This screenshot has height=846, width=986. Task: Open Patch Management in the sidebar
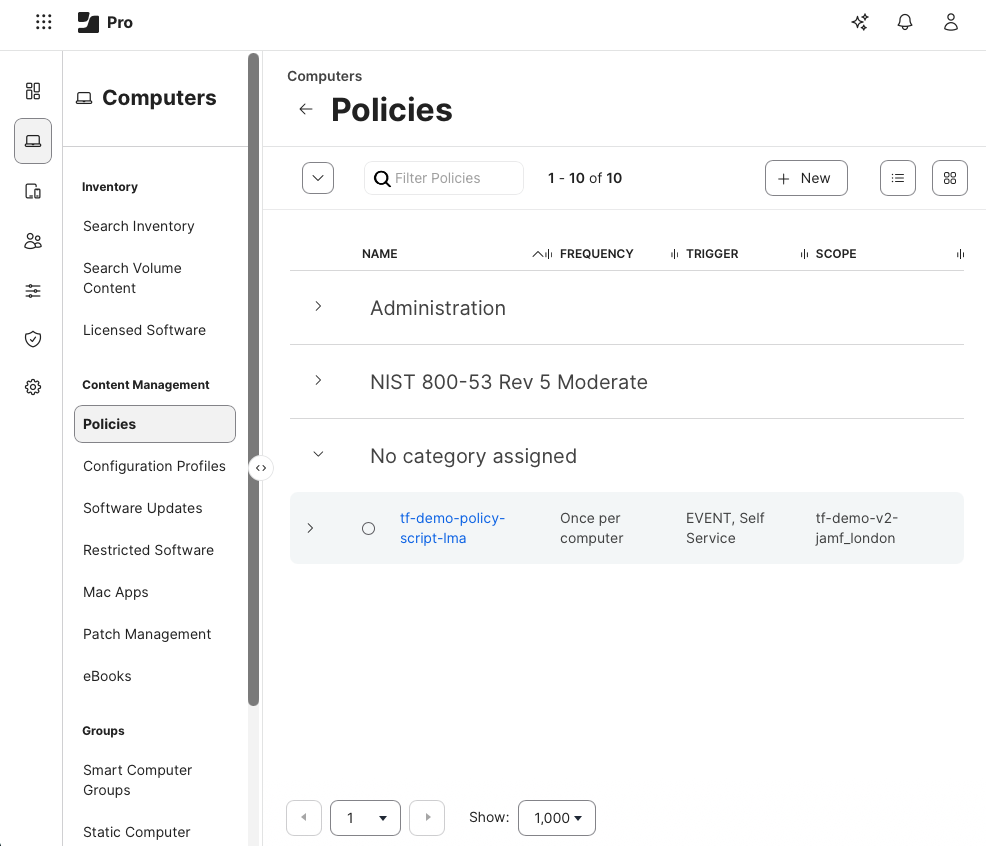click(147, 634)
